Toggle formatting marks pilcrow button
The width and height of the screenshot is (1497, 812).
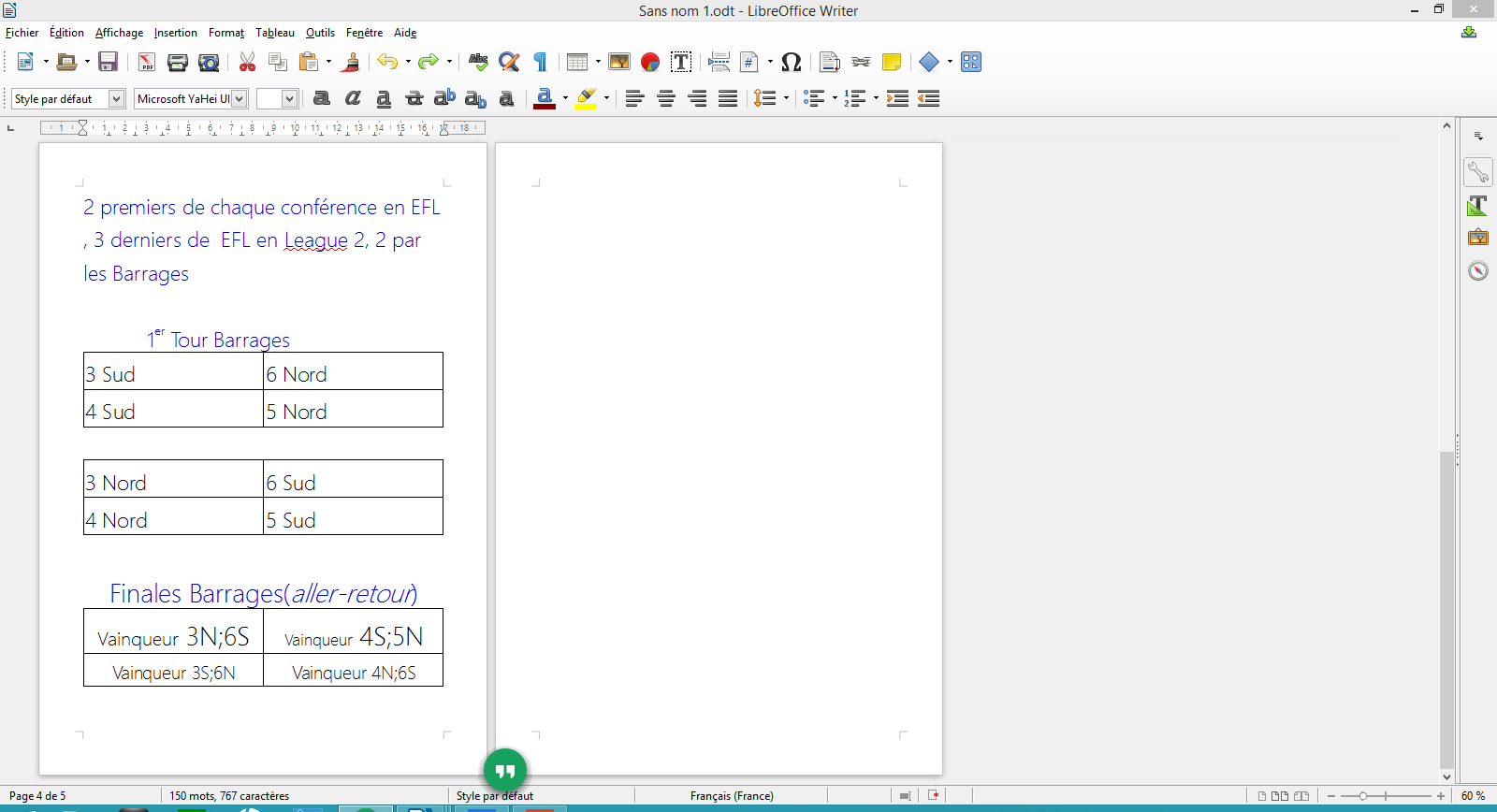click(x=540, y=62)
